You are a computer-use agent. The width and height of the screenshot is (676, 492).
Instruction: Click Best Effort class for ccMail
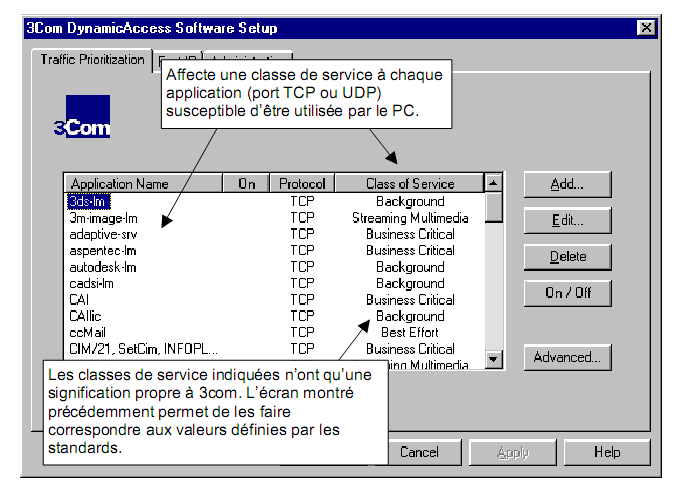(410, 332)
